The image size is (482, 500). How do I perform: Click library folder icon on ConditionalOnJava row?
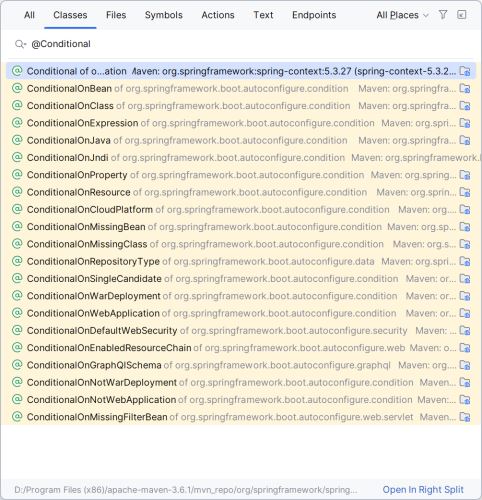[x=465, y=141]
